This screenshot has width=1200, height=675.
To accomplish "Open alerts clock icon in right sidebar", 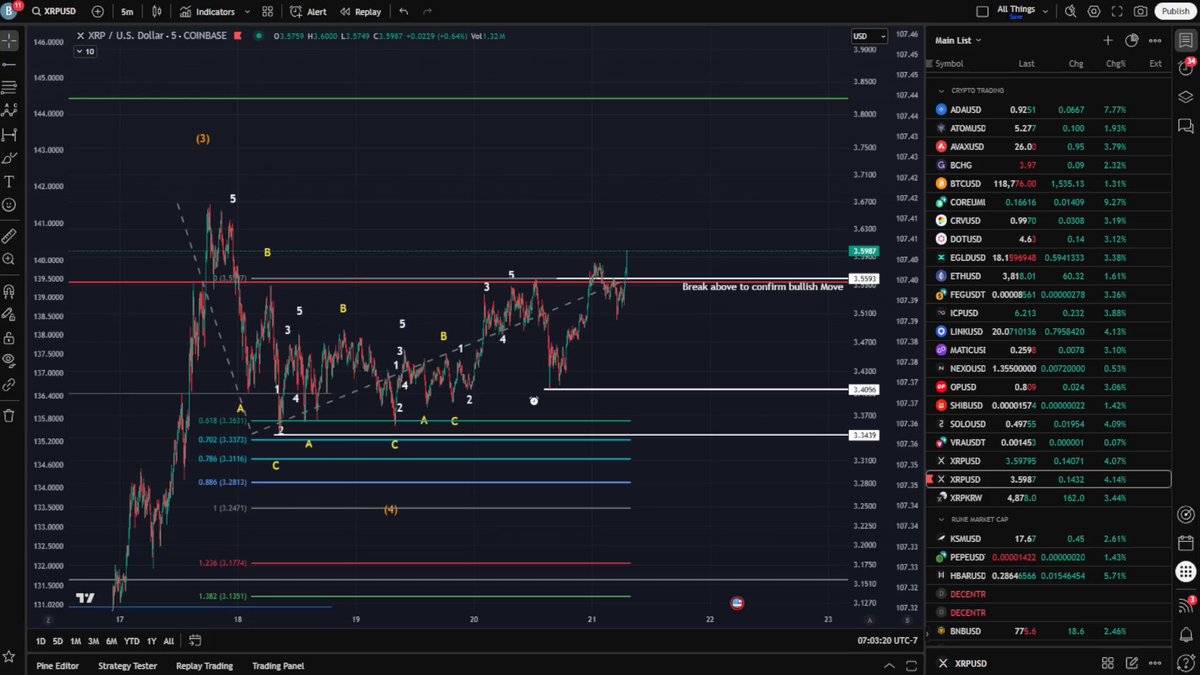I will [x=1185, y=69].
